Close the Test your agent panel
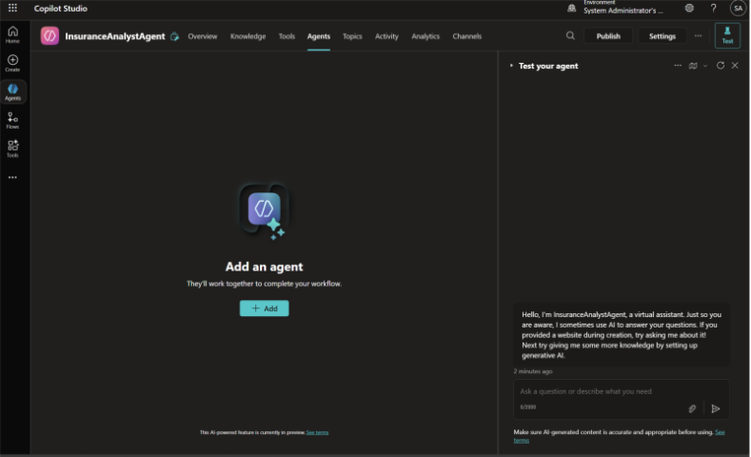The image size is (751, 457). pos(735,66)
